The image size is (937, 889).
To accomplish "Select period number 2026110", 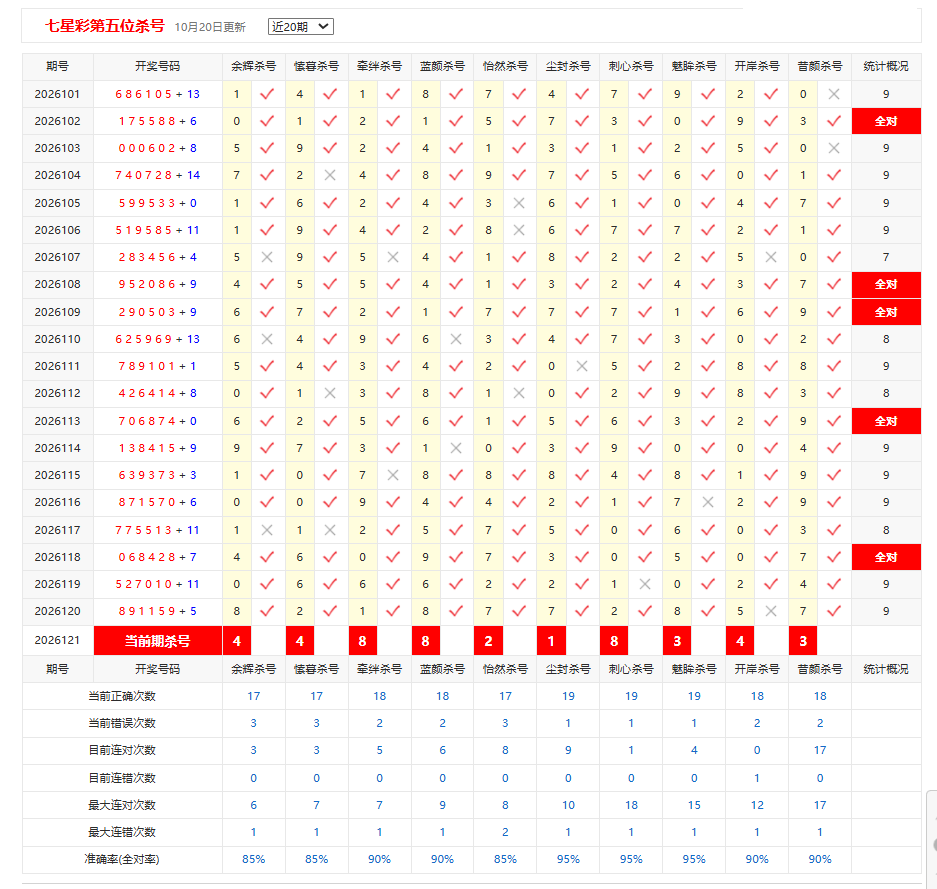I will click(57, 339).
